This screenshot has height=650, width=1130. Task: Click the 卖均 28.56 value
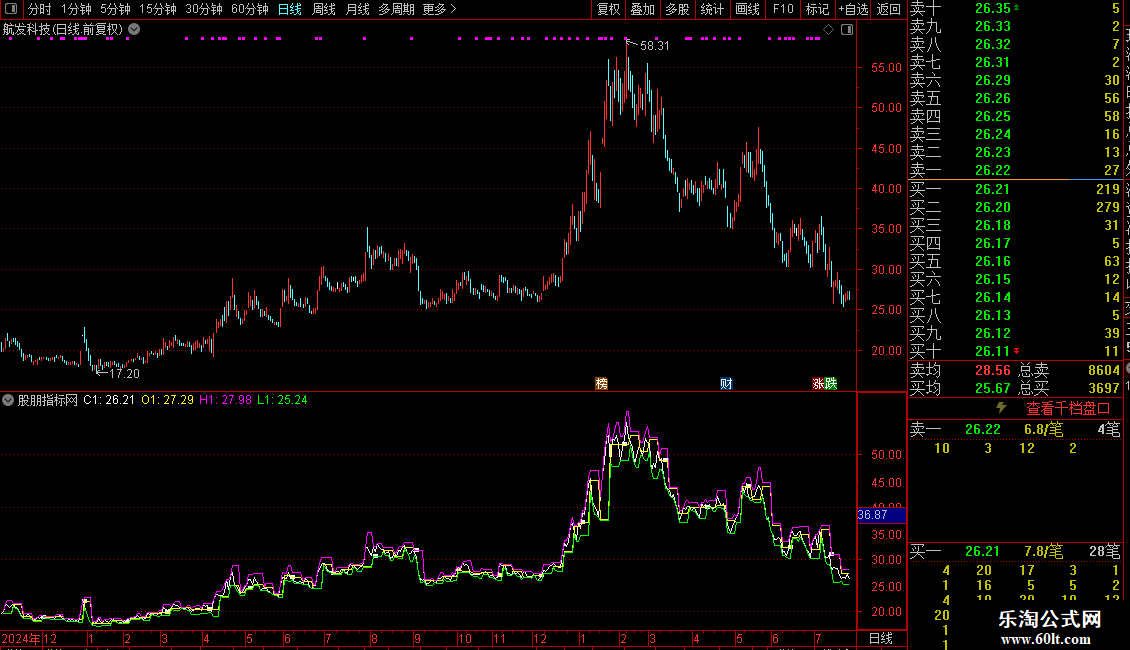pyautogui.click(x=993, y=370)
